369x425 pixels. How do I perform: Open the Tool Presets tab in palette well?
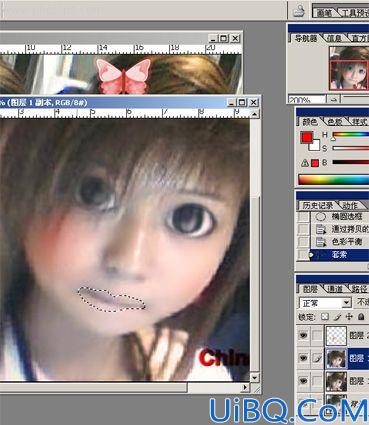click(354, 13)
